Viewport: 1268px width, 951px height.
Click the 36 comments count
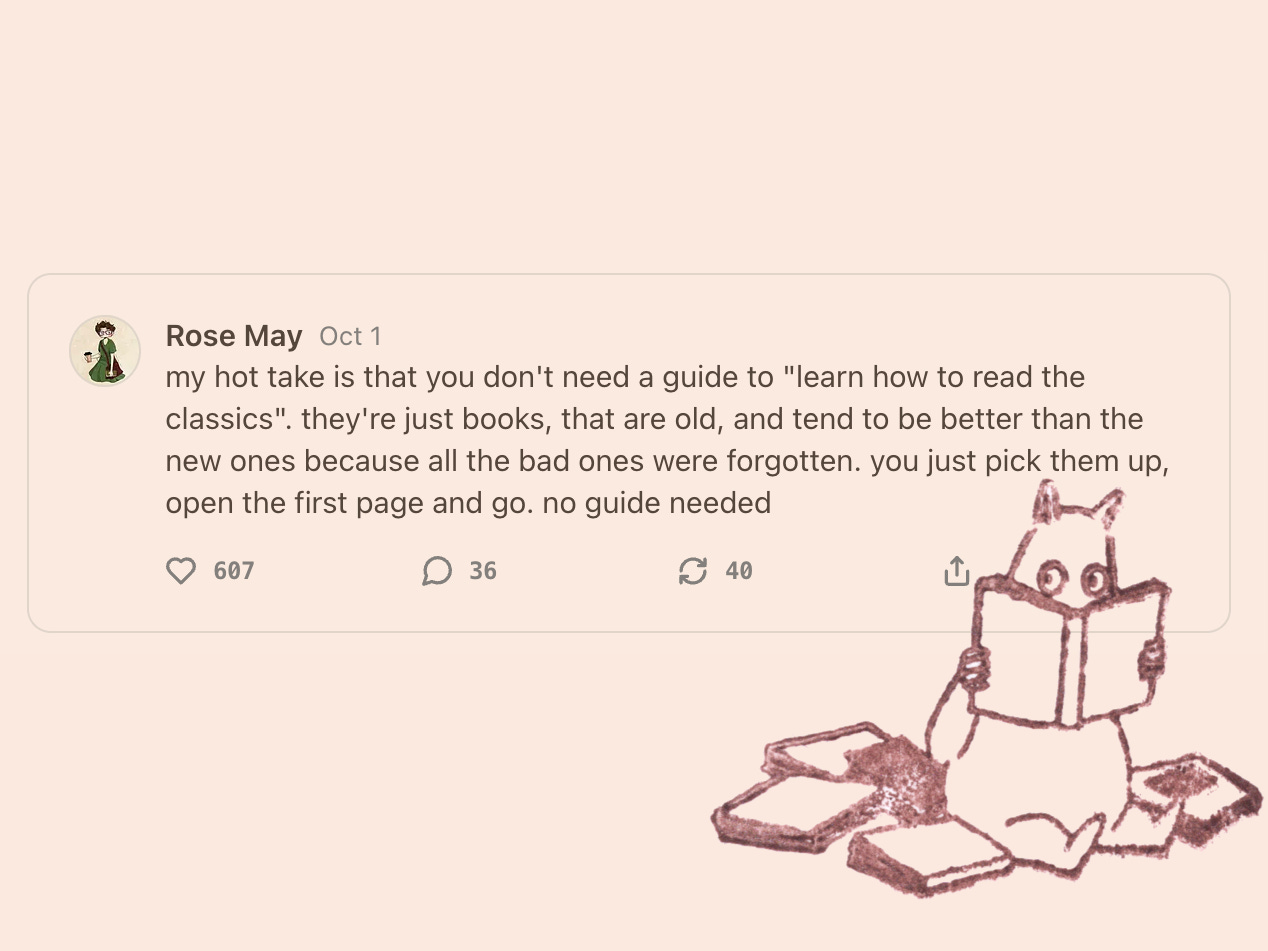click(483, 571)
